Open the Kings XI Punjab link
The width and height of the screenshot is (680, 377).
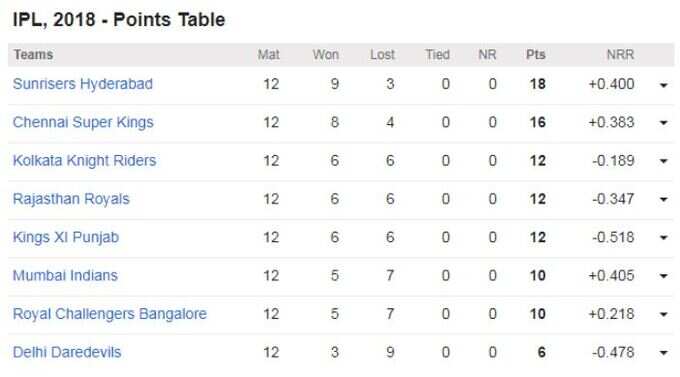[66, 237]
